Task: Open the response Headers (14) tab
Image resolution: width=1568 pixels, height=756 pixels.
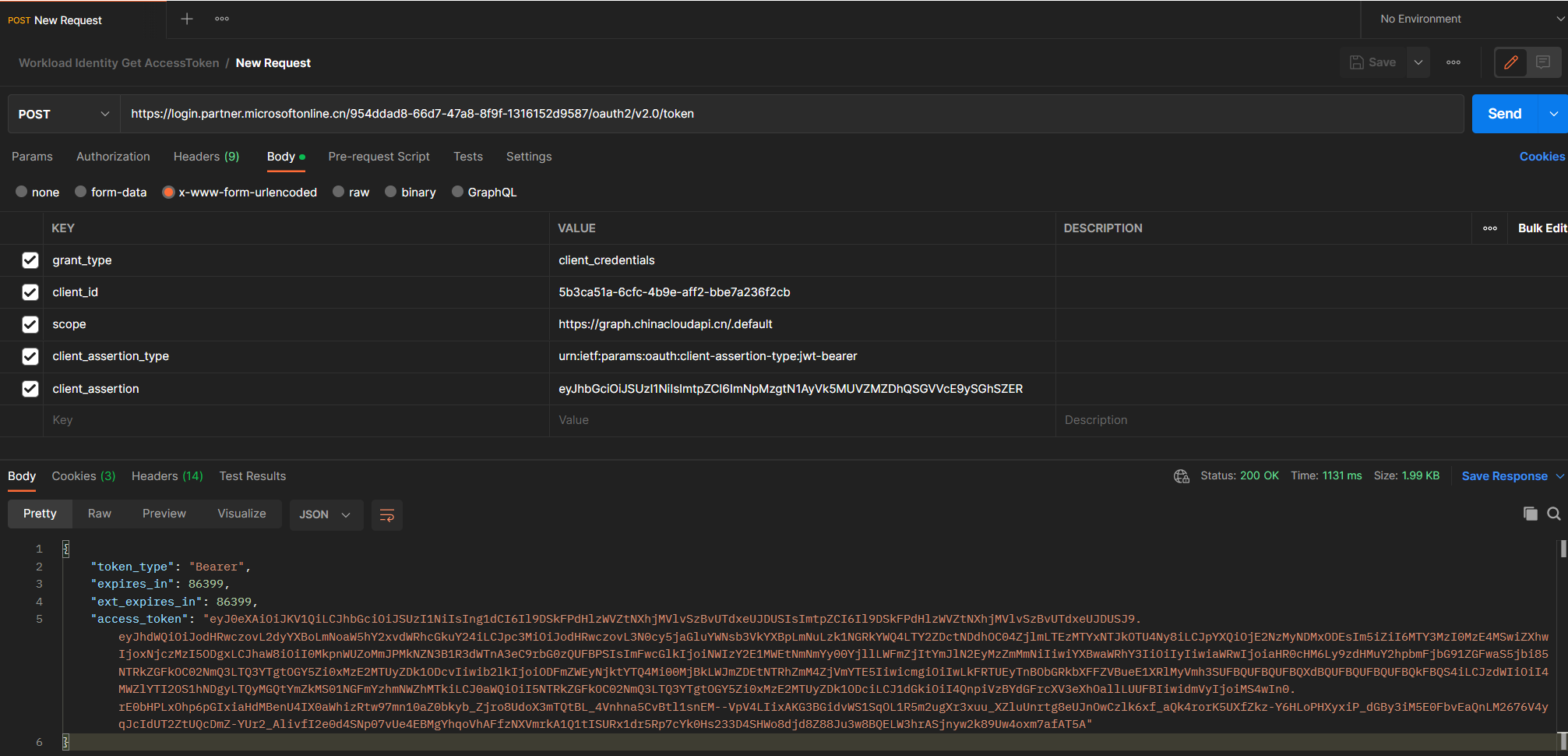Action: (x=167, y=476)
